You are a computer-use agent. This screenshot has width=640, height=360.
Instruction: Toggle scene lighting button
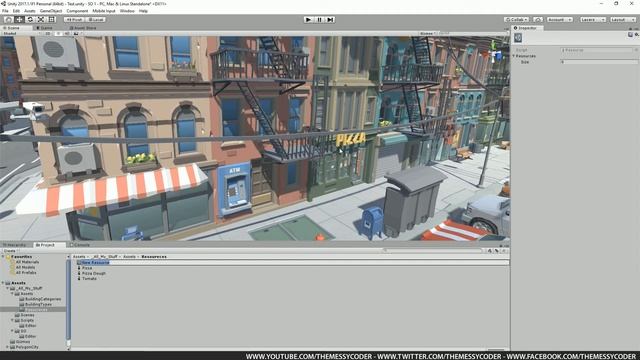point(58,33)
